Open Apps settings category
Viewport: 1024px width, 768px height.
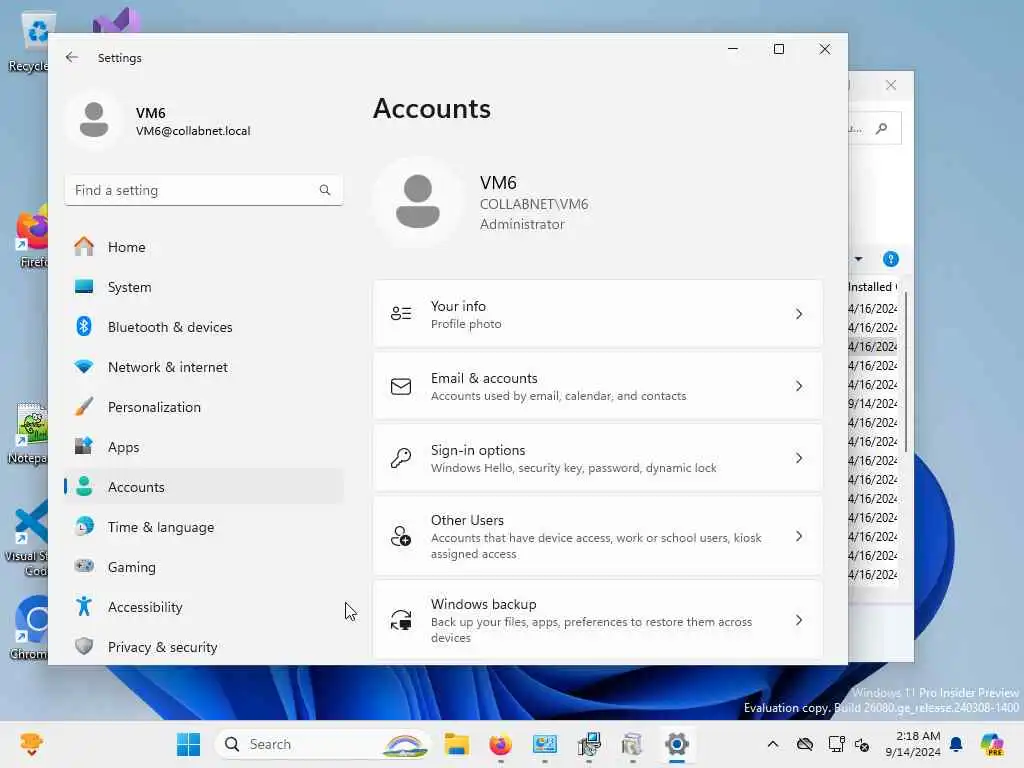click(x=204, y=447)
